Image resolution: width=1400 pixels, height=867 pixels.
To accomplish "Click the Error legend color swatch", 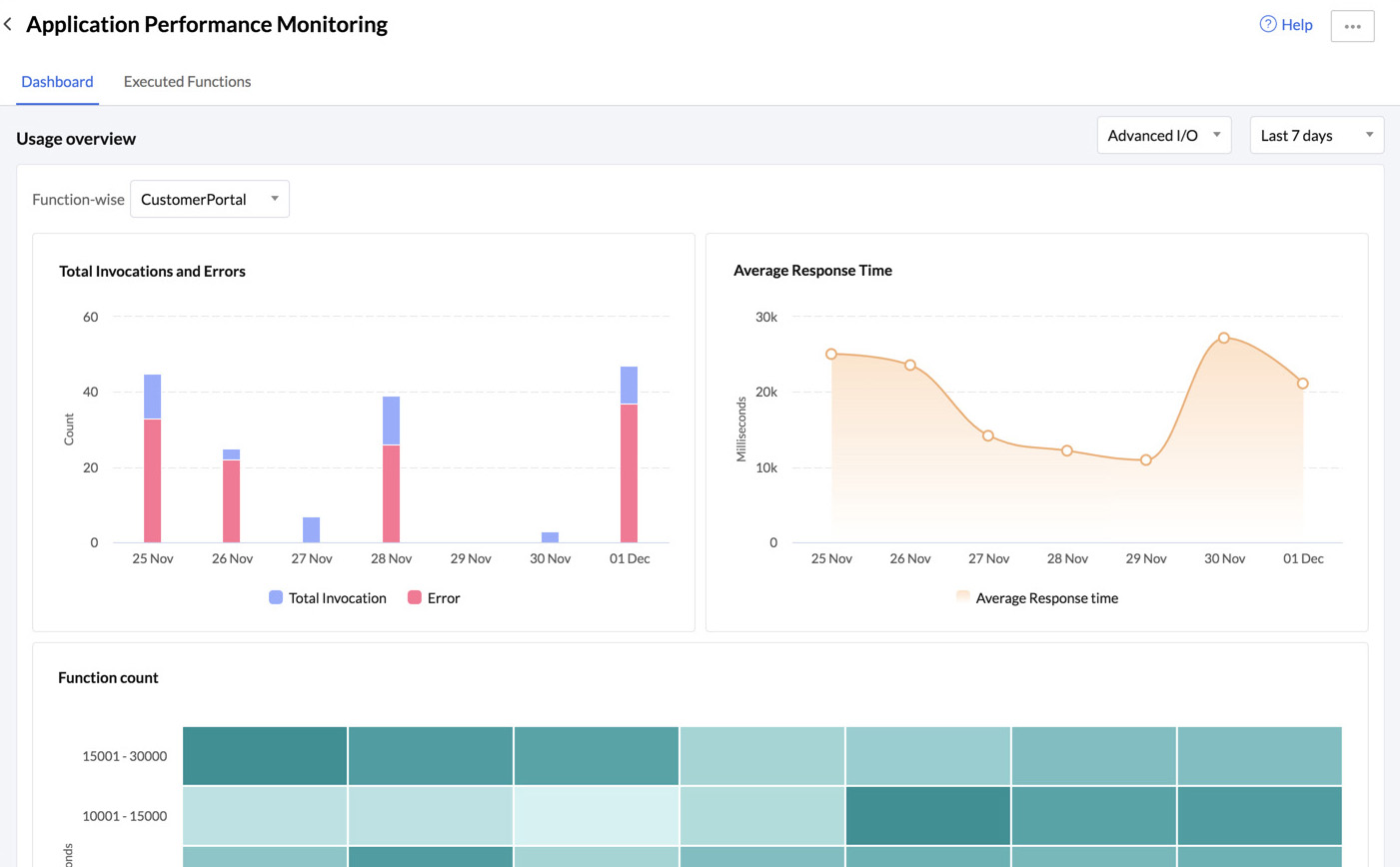I will point(415,597).
